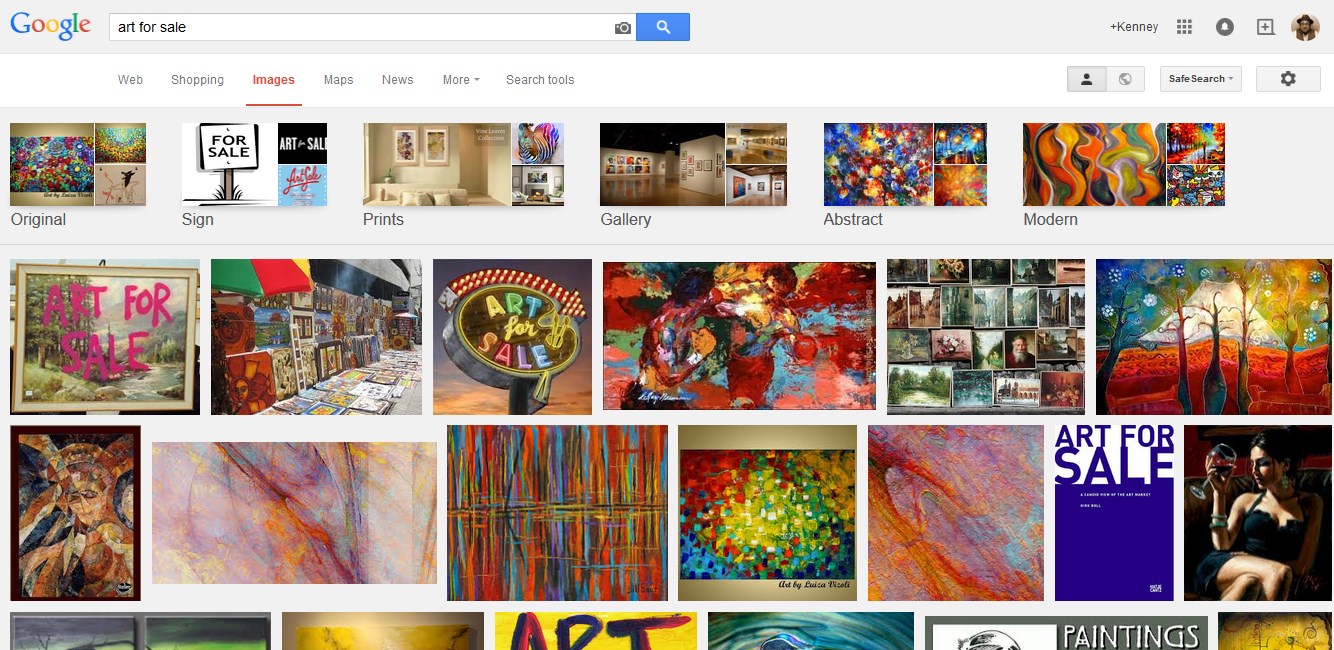This screenshot has height=650, width=1334.
Task: Open the account profile picture
Action: pos(1306,27)
